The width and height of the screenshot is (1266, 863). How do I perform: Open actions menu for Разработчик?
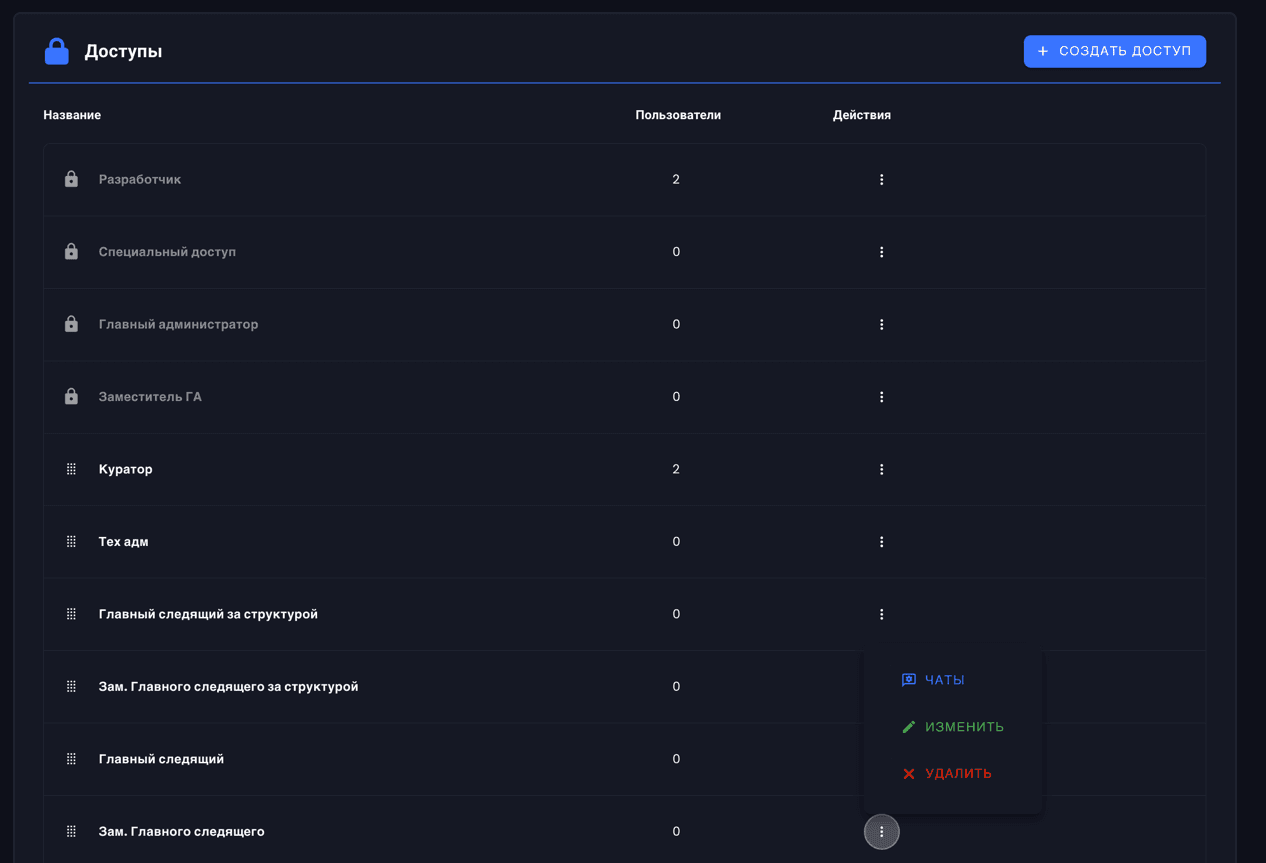tap(881, 180)
